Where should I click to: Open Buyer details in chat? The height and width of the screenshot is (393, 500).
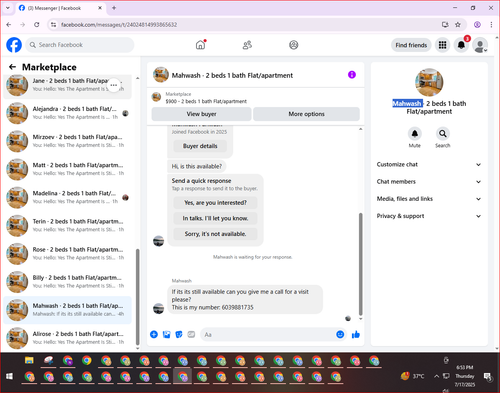point(200,146)
